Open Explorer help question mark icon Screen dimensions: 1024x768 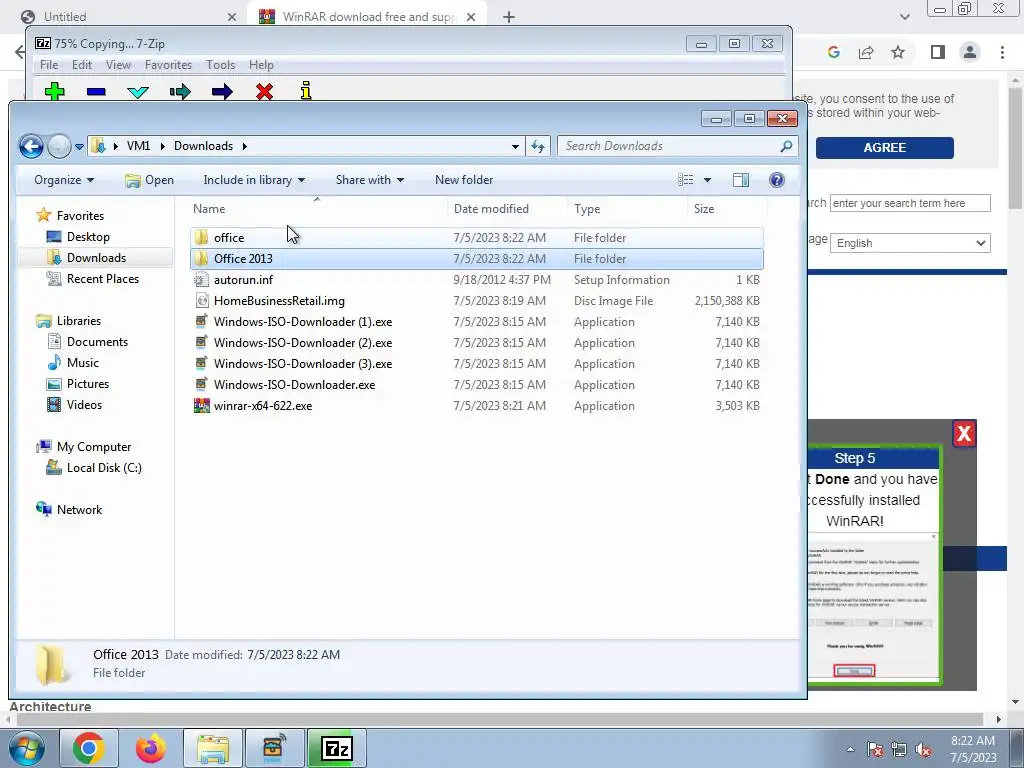click(776, 180)
